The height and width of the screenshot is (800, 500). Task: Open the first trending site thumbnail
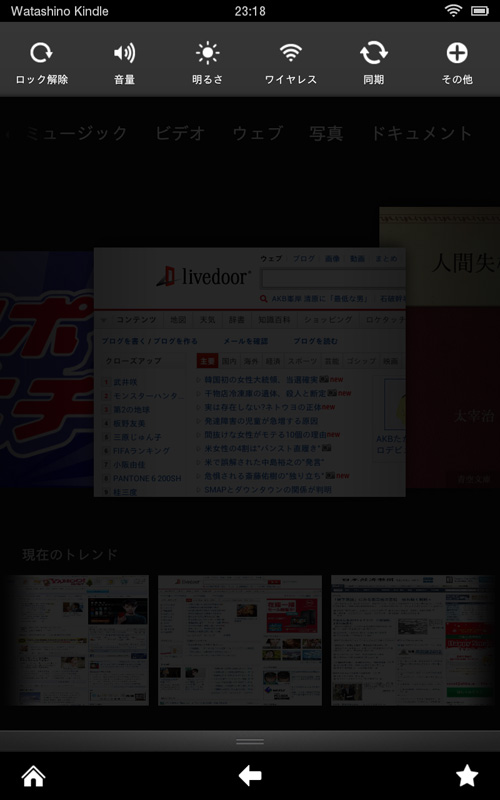click(x=78, y=640)
